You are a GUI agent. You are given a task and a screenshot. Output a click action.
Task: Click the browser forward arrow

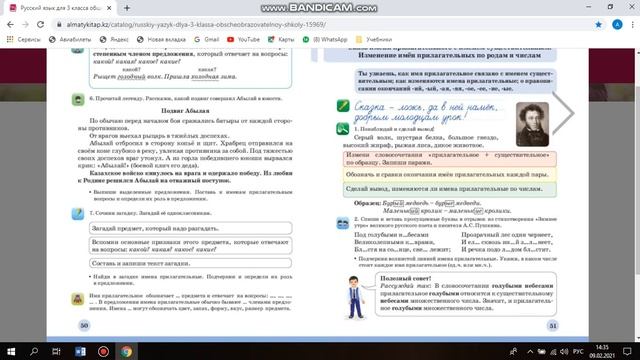(25, 24)
